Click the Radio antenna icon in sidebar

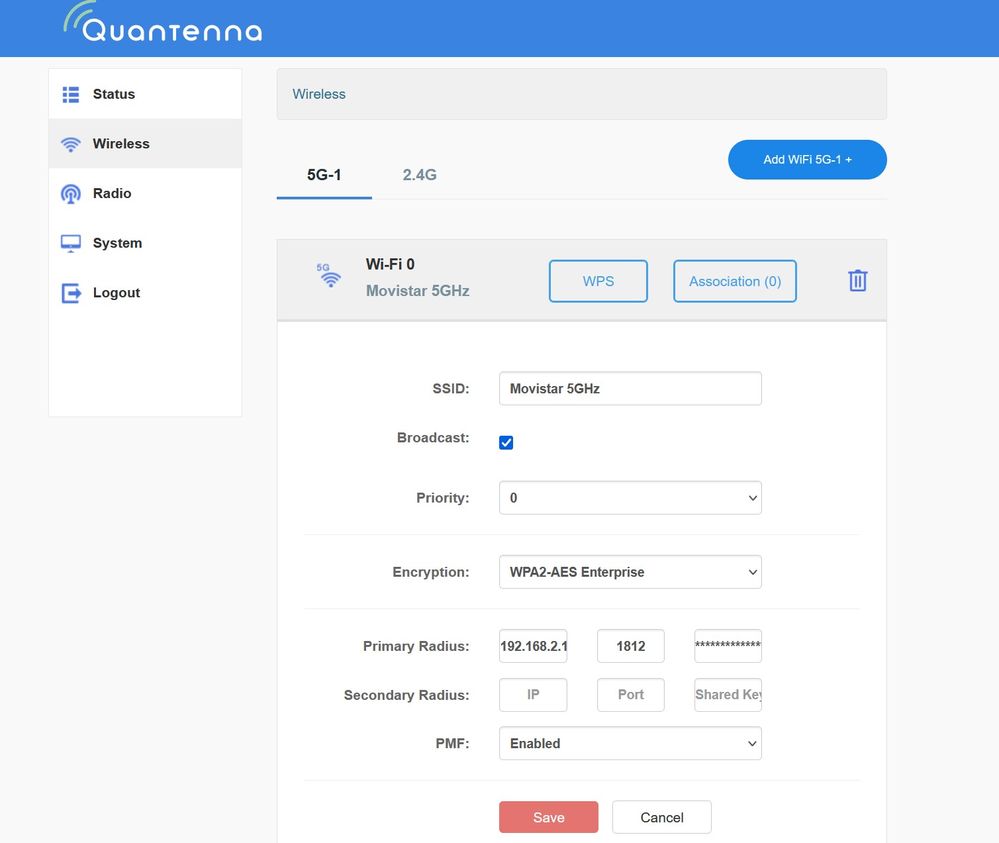71,194
